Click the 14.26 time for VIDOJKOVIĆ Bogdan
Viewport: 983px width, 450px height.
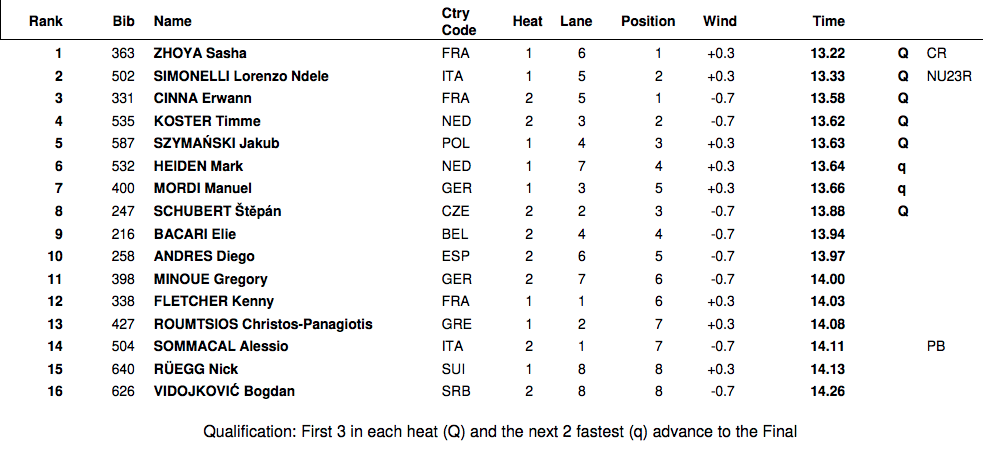click(x=828, y=391)
